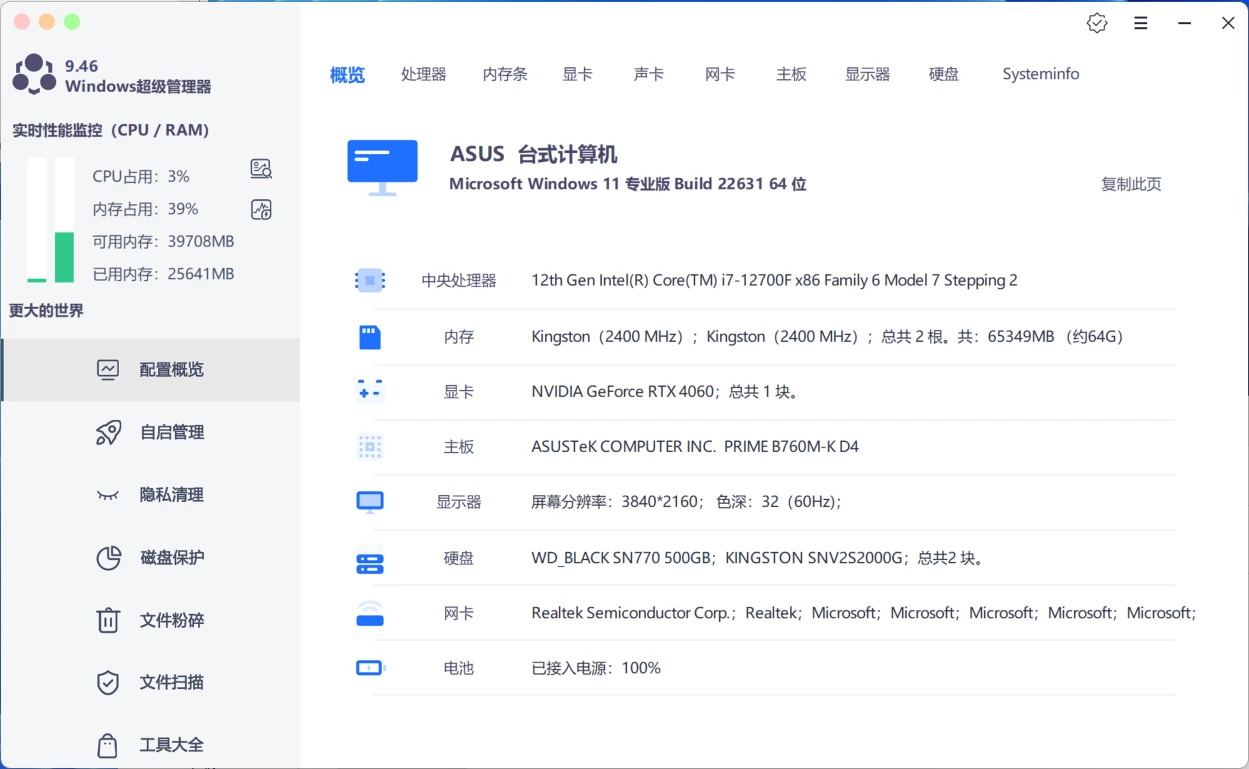Open the upper 网卡 tab
1249x769 pixels.
[x=720, y=74]
